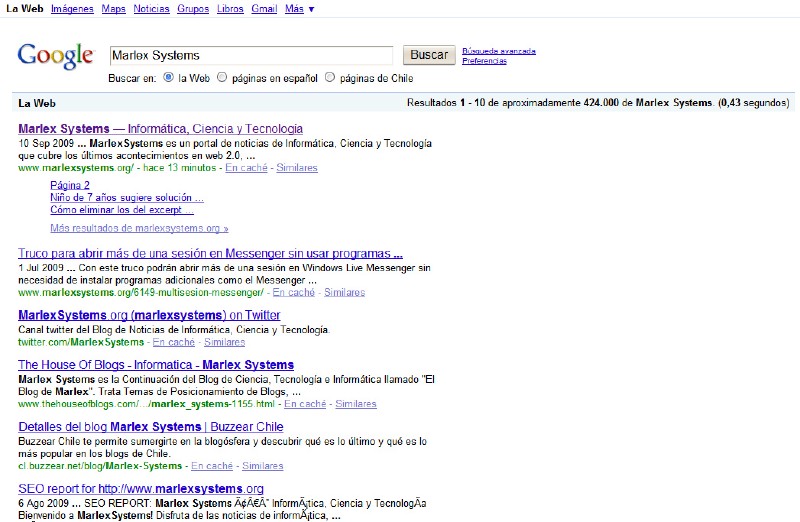Viewport: 800px width, 522px height.
Task: Open 'The House Of Blogs - Informatica' result
Action: click(156, 365)
